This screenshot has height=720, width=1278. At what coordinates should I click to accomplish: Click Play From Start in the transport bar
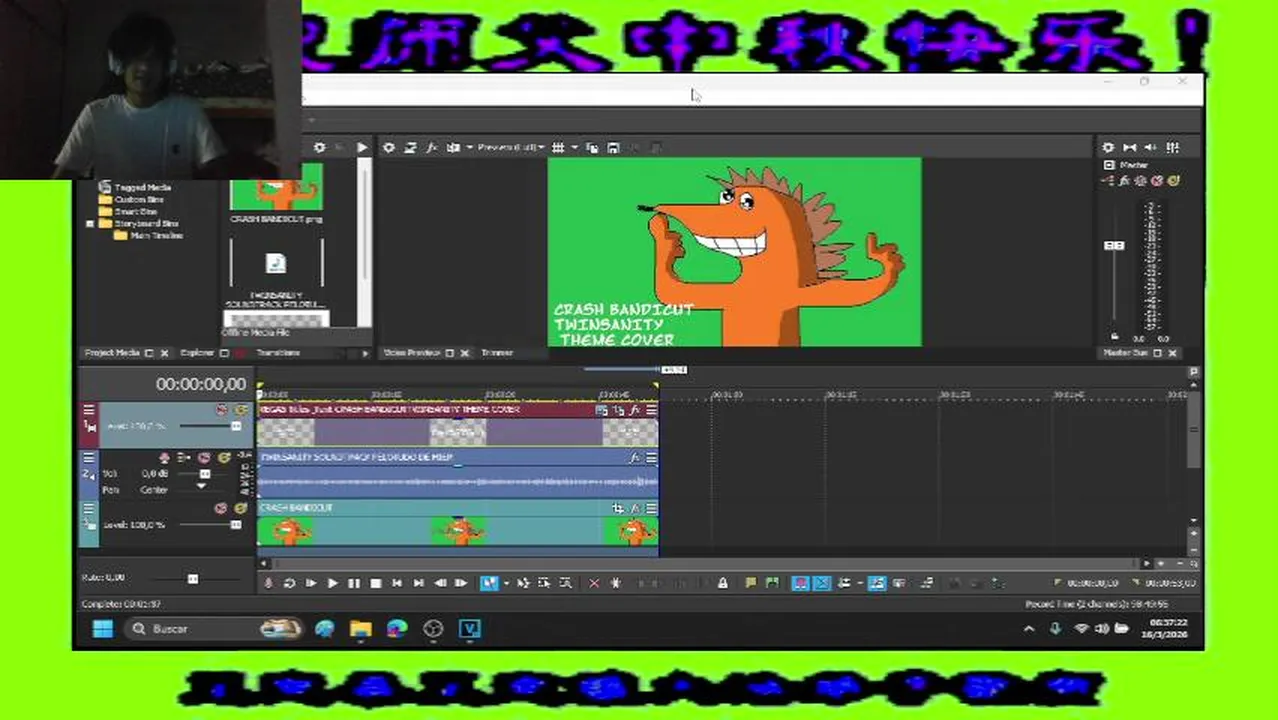311,583
